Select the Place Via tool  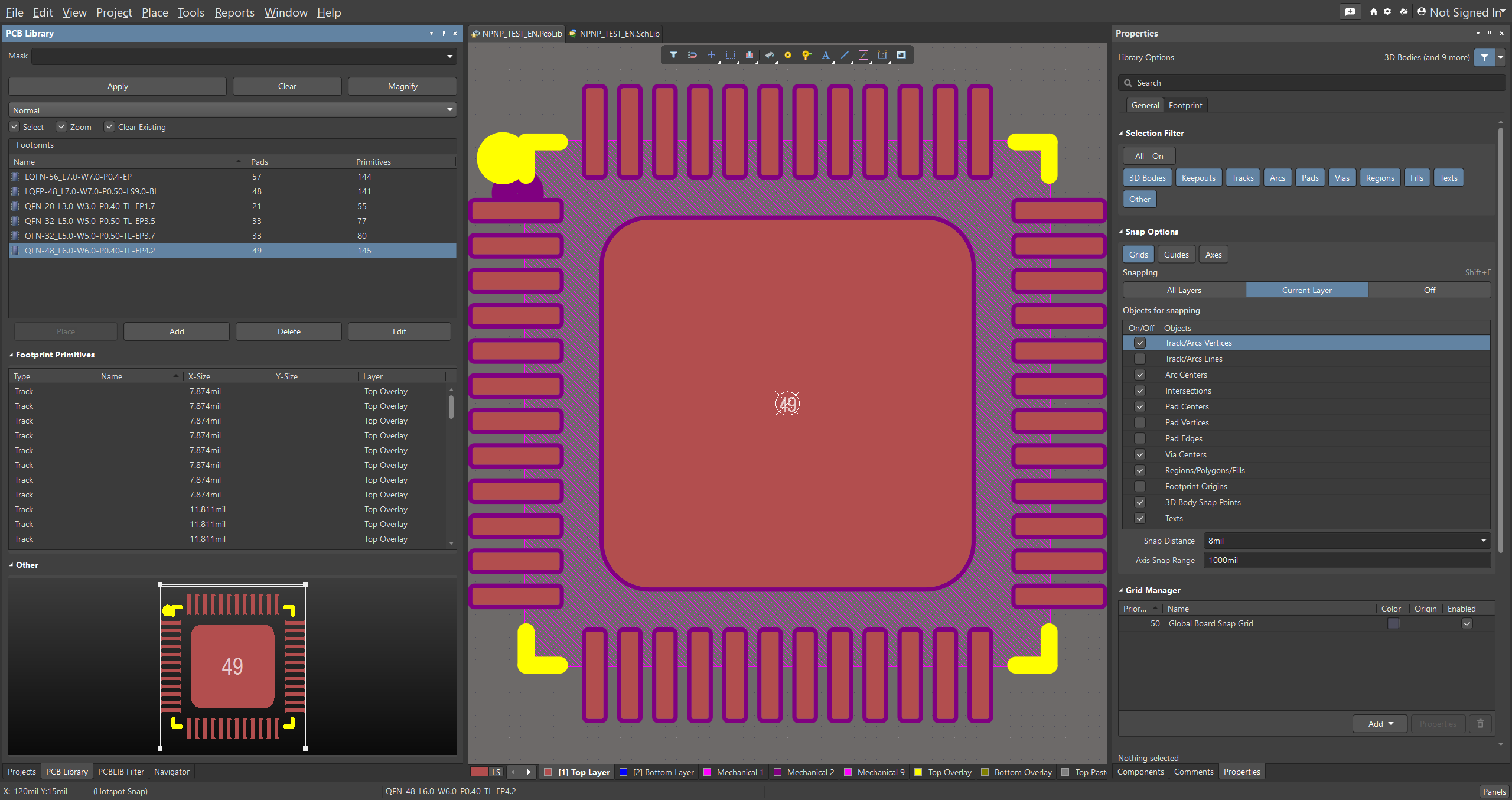807,55
